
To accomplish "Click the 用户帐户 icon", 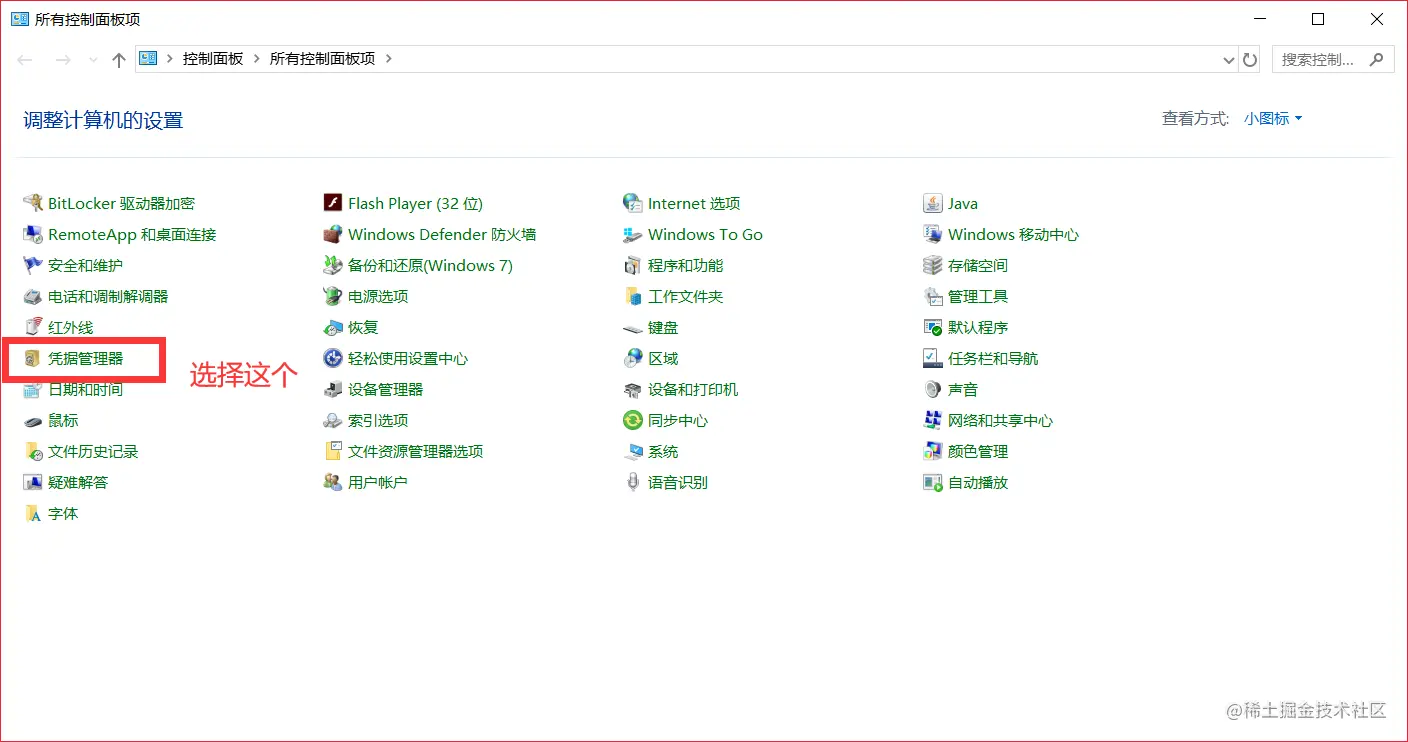I will pyautogui.click(x=333, y=482).
